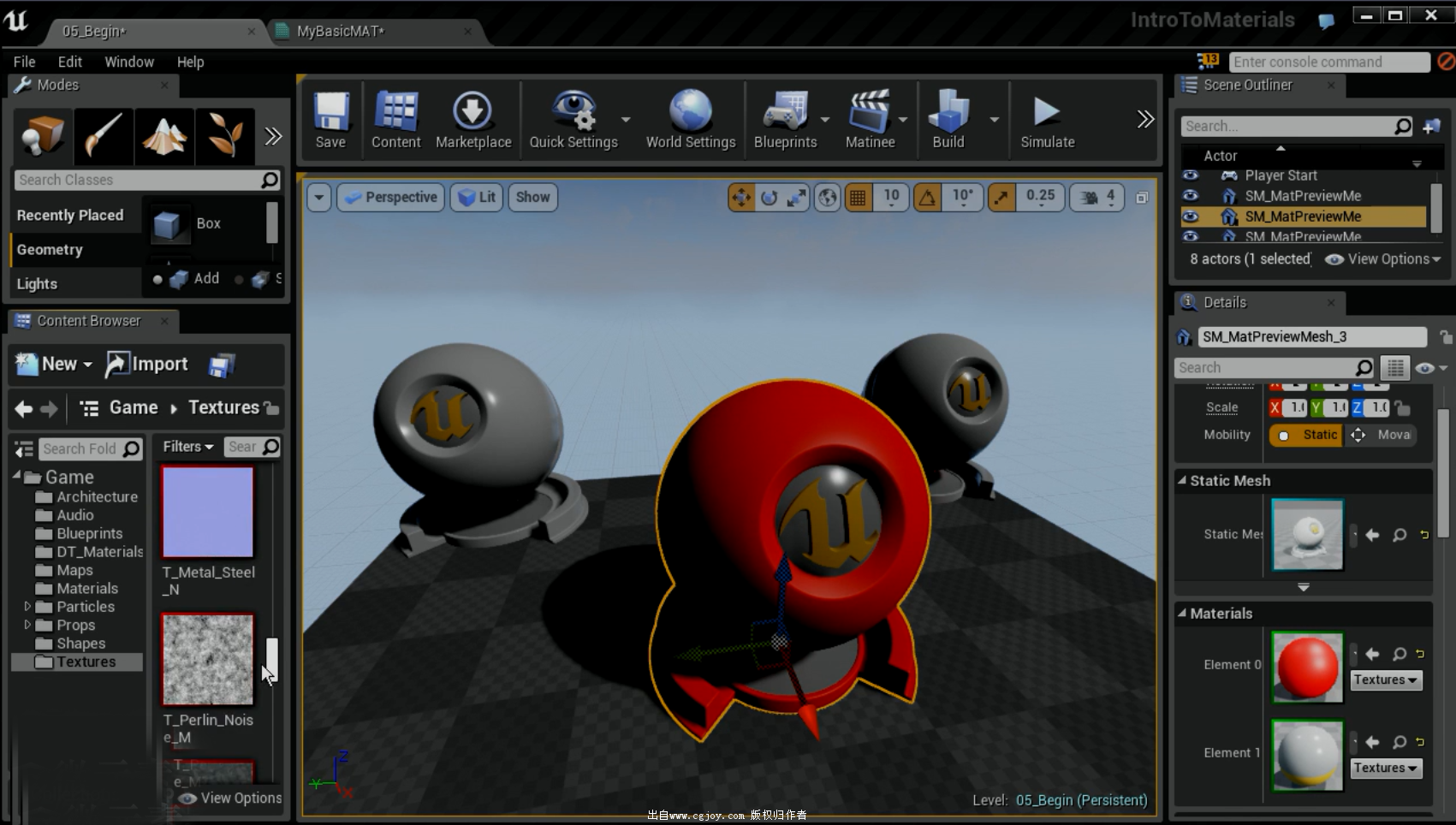Toggle rotation snapping

[x=927, y=198]
